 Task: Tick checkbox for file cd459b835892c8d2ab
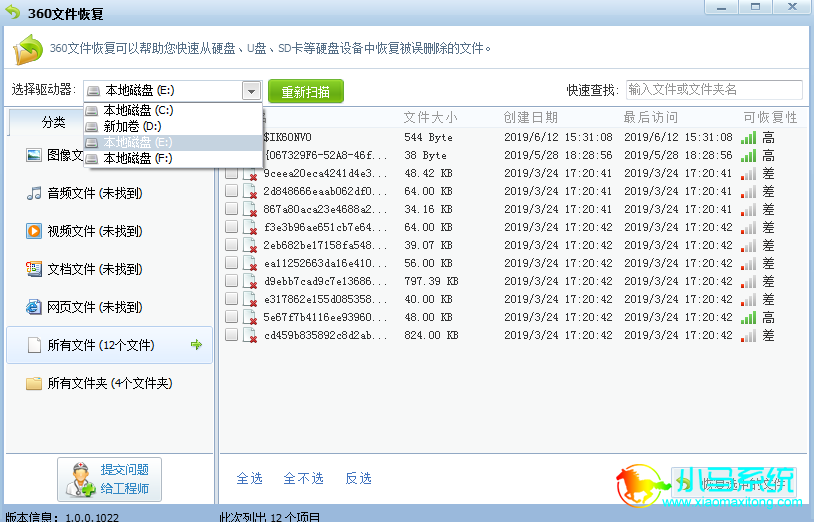232,335
